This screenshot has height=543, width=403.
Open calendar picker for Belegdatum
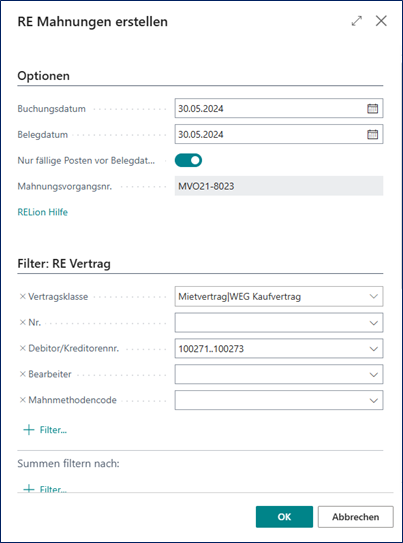(x=372, y=134)
